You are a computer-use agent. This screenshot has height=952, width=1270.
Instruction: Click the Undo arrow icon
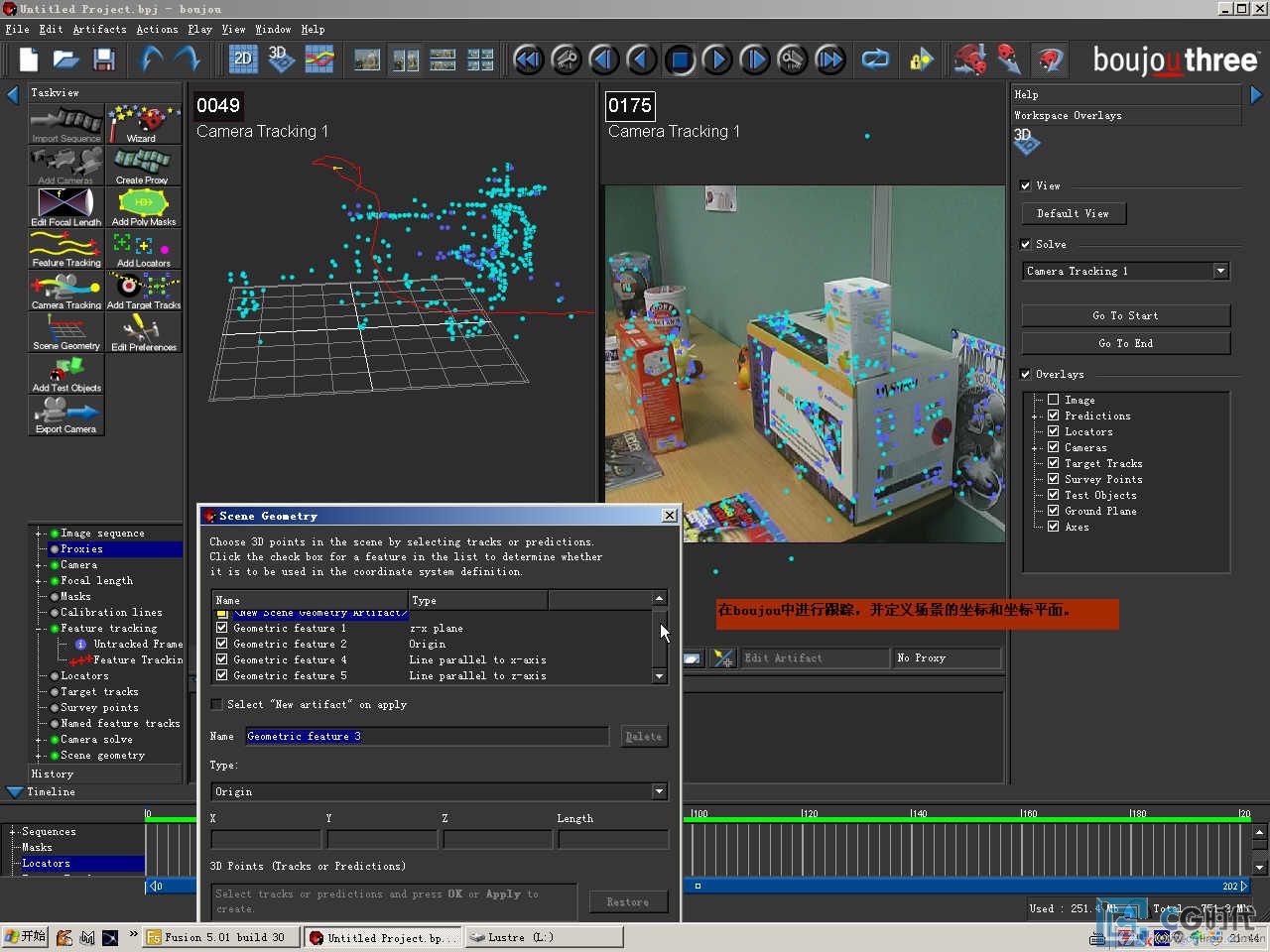click(151, 60)
